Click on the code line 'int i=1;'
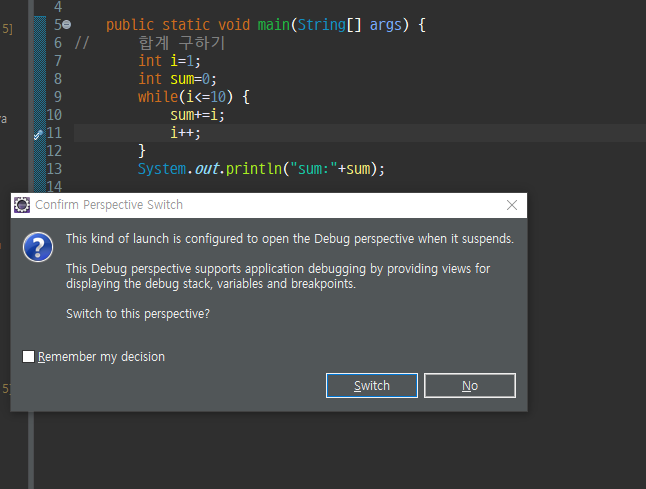Image resolution: width=646 pixels, height=489 pixels. coord(169,61)
